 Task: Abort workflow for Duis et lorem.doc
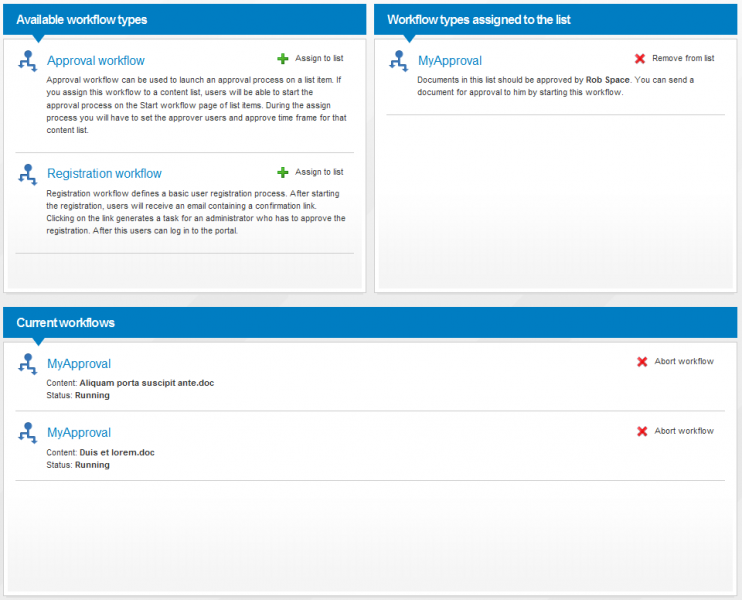[684, 431]
